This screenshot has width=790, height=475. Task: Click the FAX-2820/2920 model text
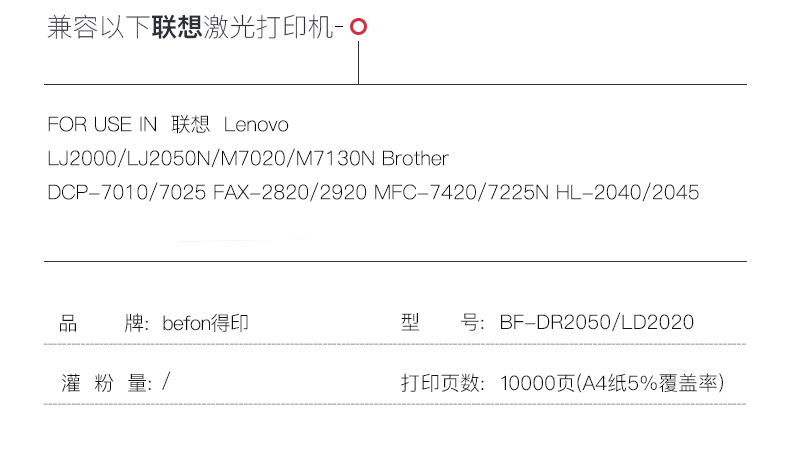pos(290,192)
